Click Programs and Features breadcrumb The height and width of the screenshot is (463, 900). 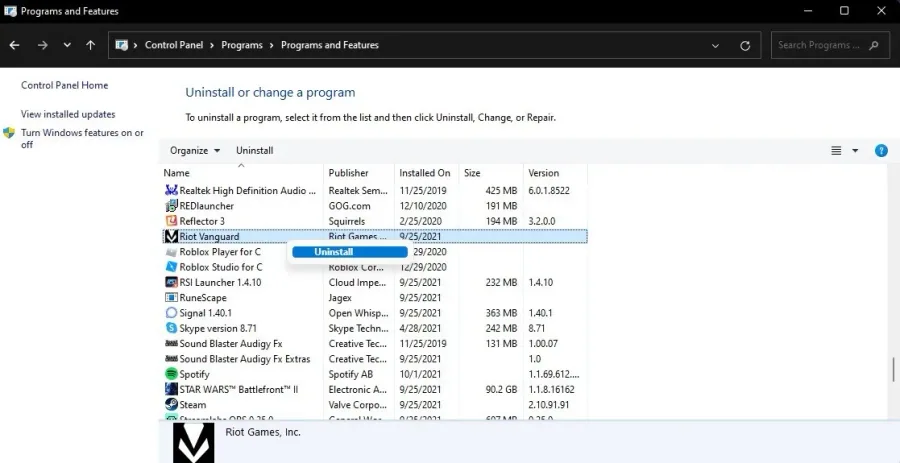click(329, 45)
